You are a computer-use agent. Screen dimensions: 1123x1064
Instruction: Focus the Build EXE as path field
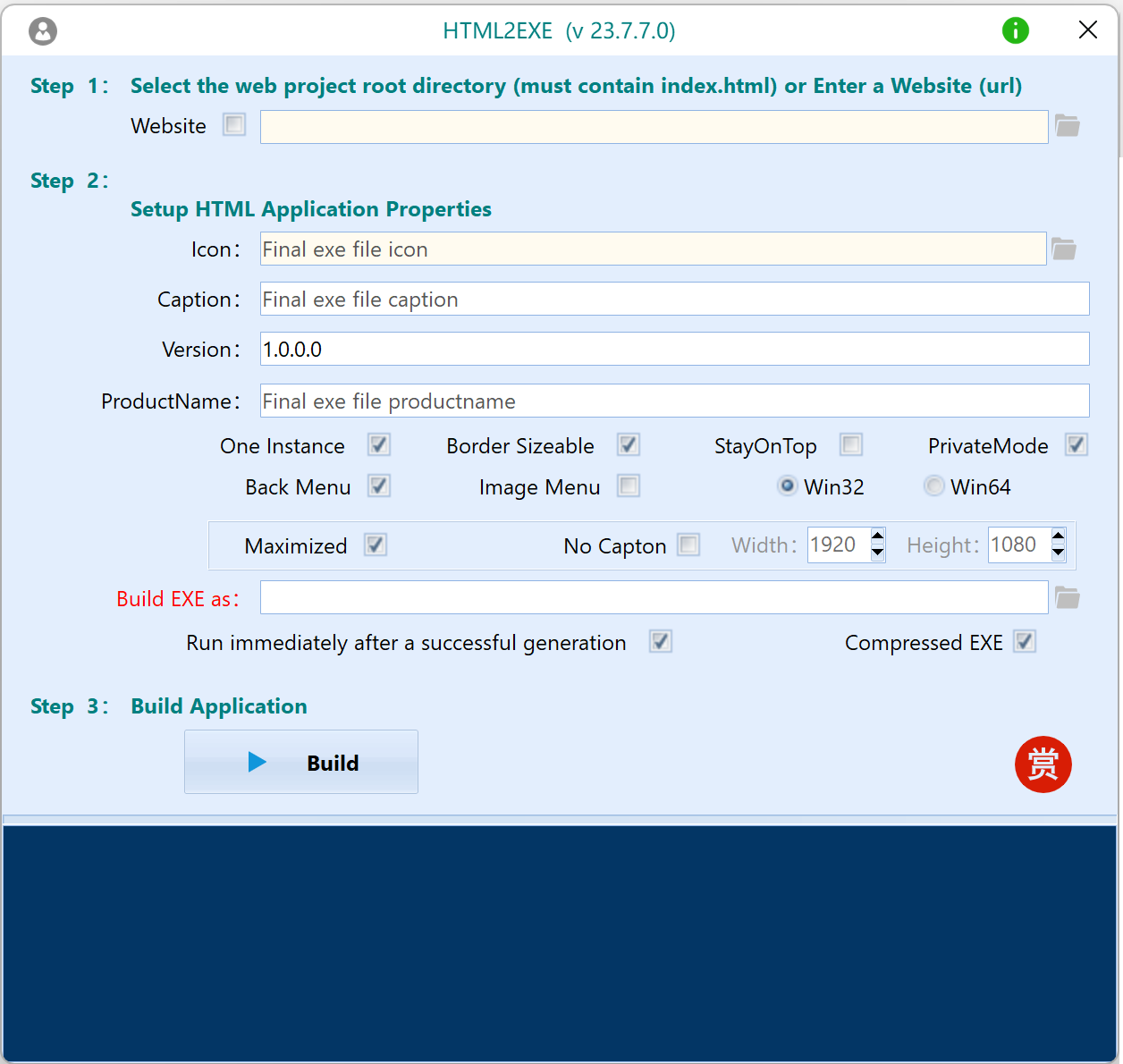pyautogui.click(x=654, y=597)
